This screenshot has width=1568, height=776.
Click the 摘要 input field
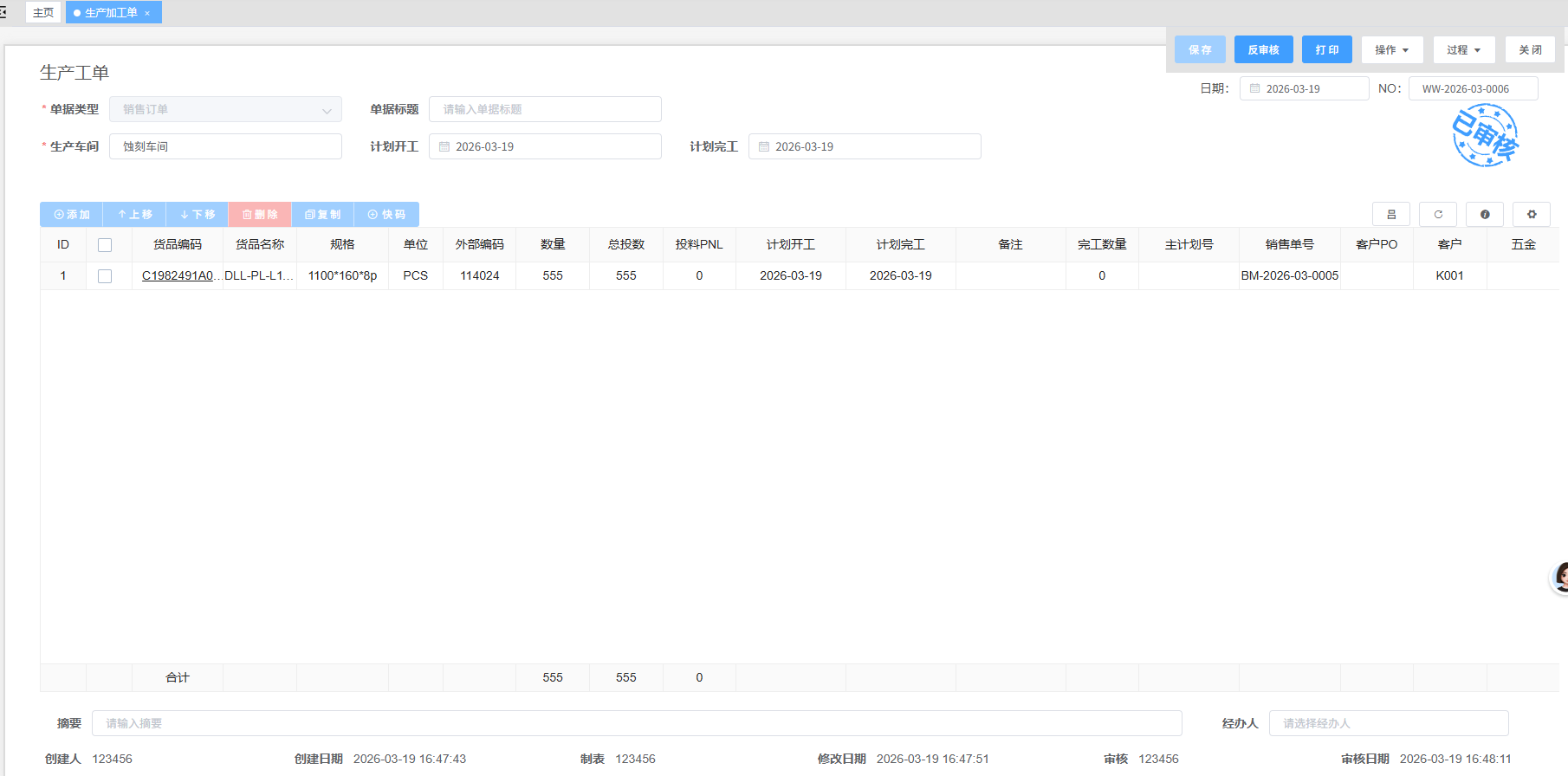pyautogui.click(x=637, y=723)
